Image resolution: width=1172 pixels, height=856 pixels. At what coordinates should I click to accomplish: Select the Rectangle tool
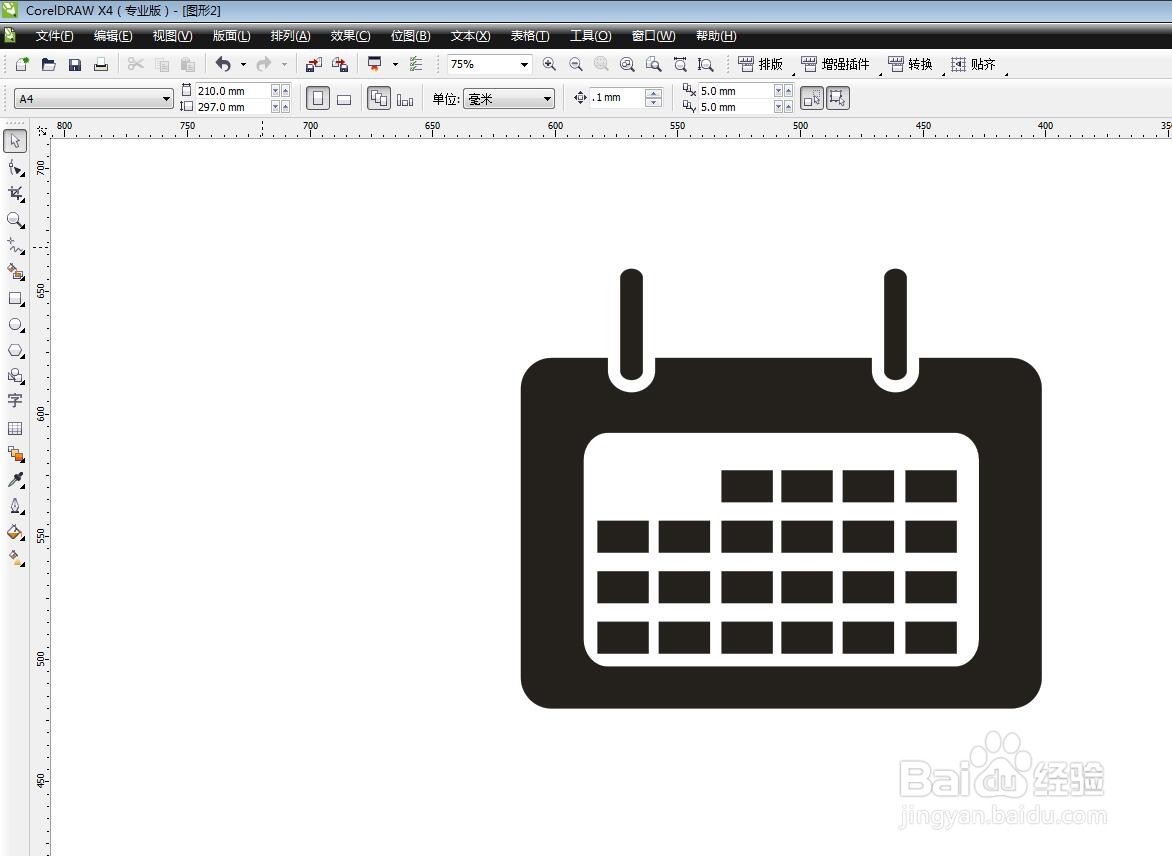pos(15,298)
